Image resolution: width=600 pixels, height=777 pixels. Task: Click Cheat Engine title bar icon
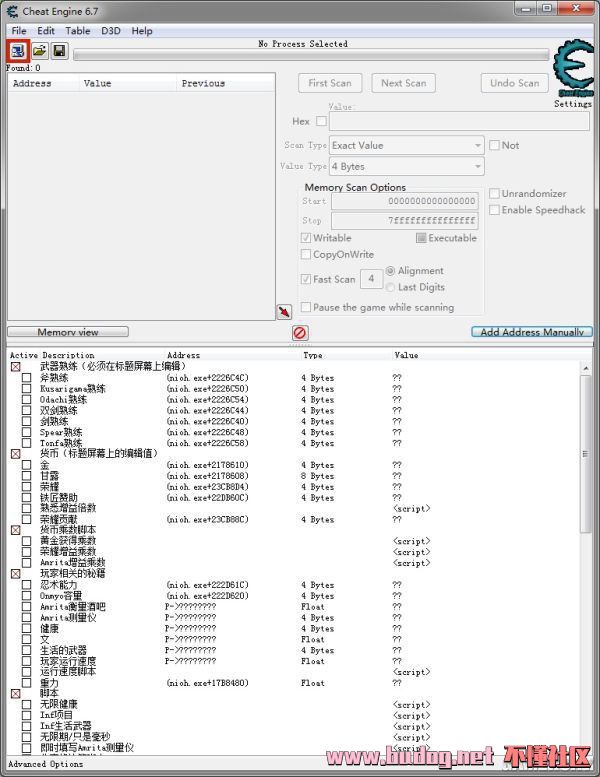point(11,10)
